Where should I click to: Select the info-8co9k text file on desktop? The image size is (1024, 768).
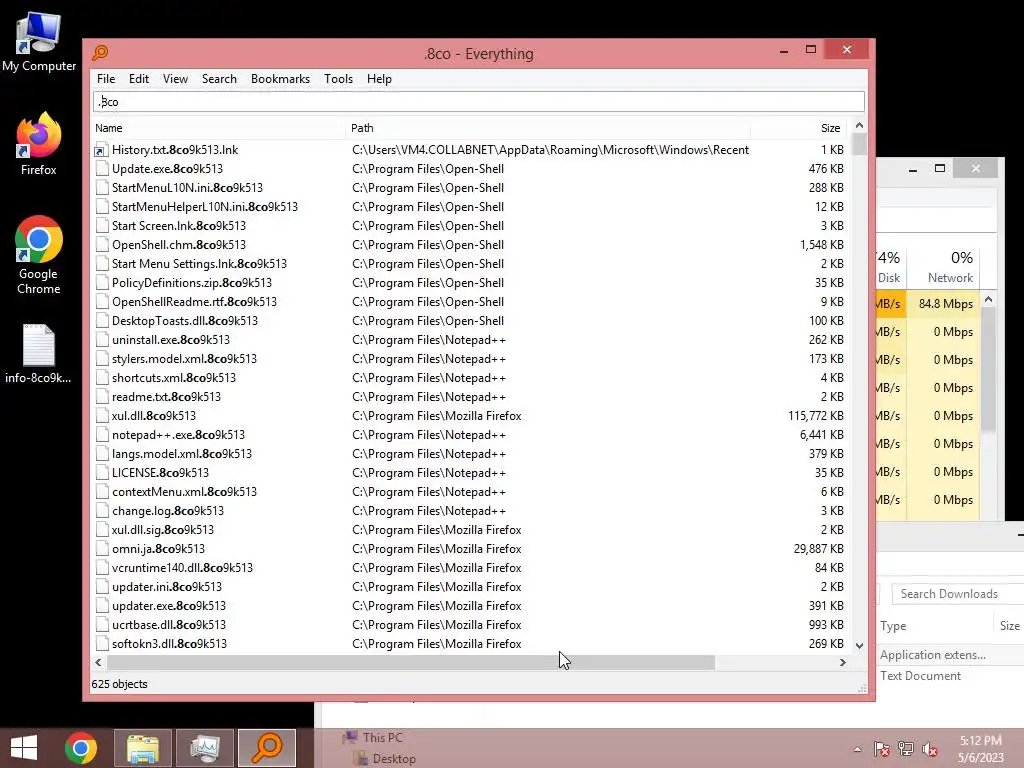pos(39,353)
